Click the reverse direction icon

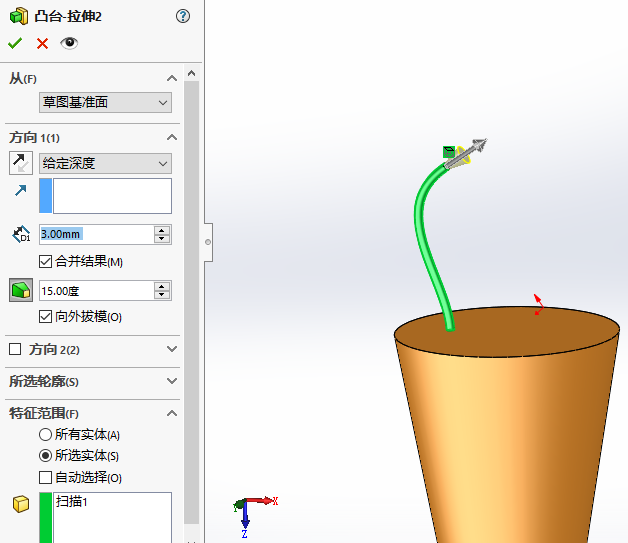pyautogui.click(x=21, y=163)
